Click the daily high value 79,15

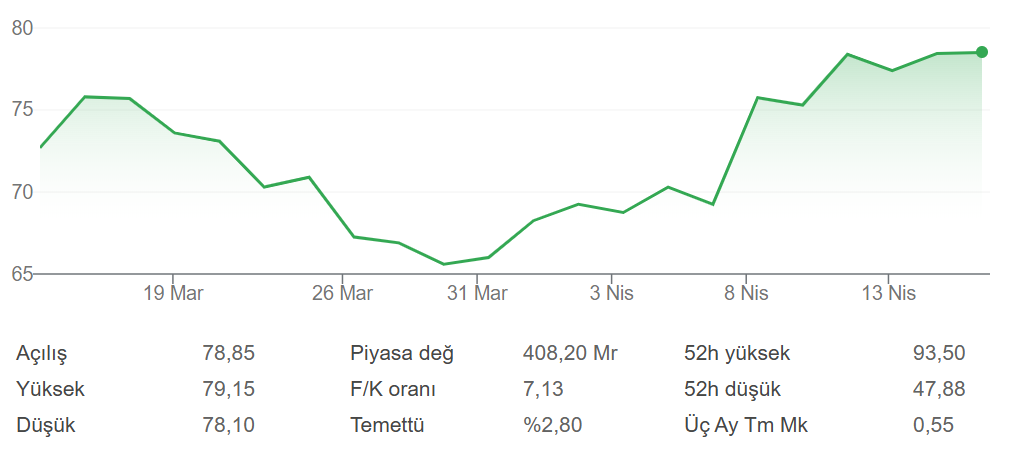click(x=228, y=389)
